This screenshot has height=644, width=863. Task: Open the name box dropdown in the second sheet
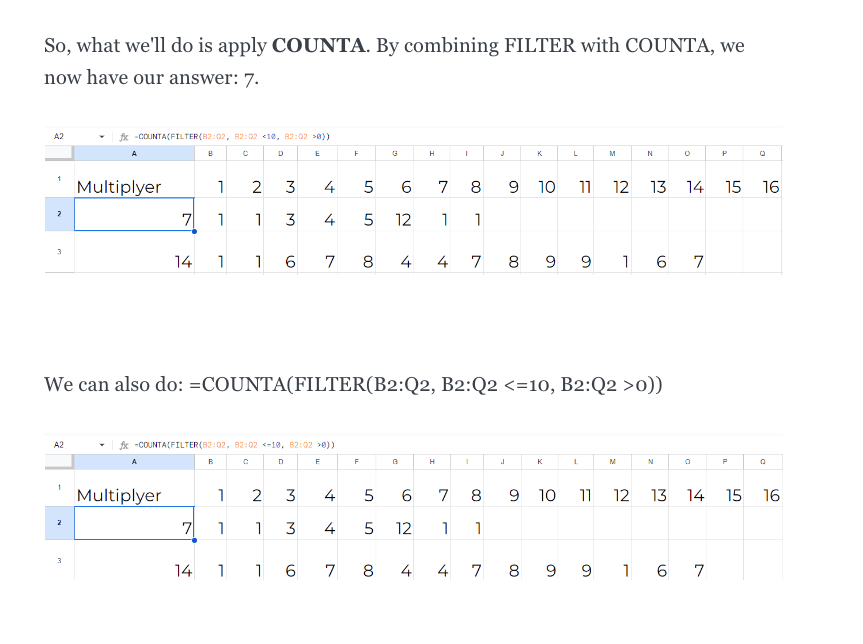tap(100, 444)
